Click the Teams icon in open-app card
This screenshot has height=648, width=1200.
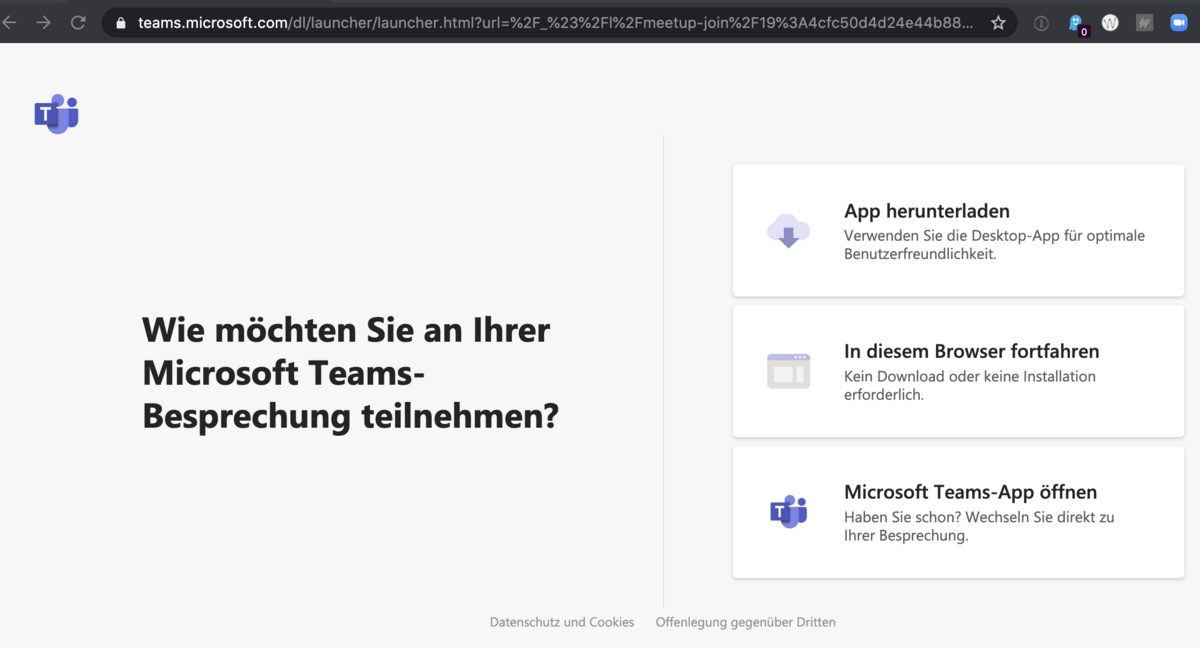point(788,511)
